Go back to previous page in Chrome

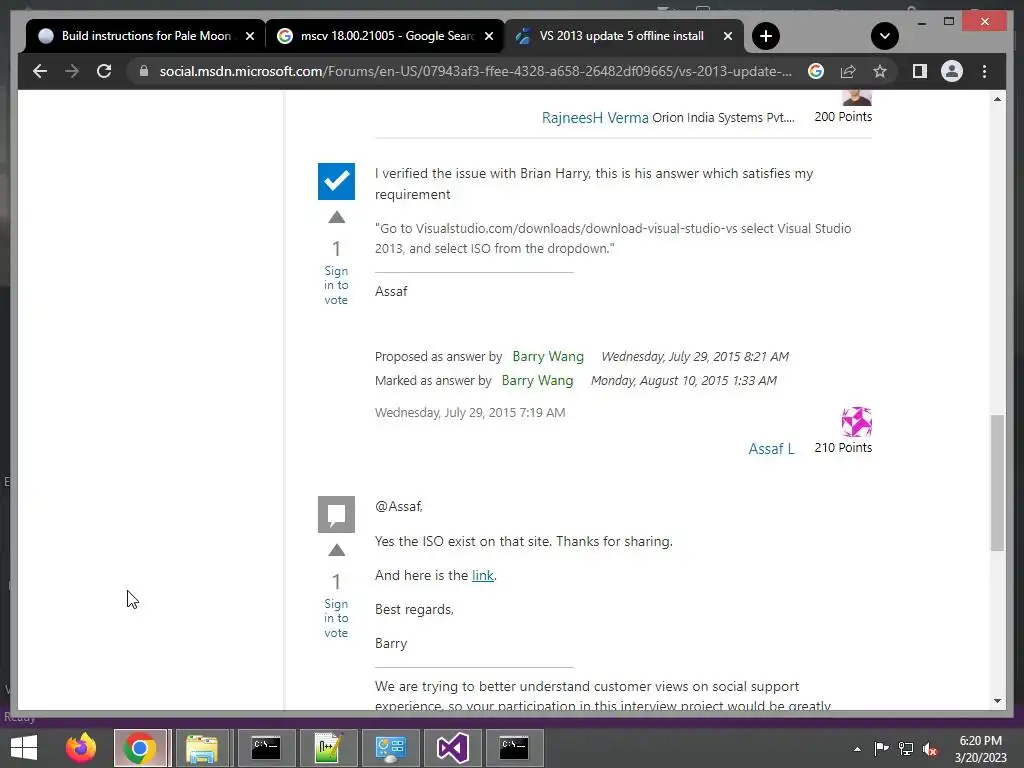(x=40, y=71)
